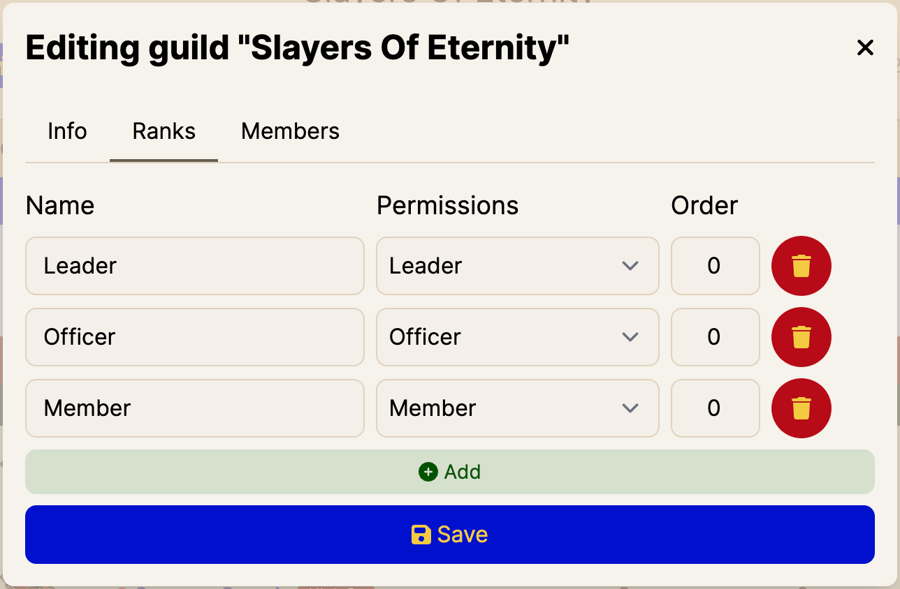Click the Order field for Leader rank
This screenshot has width=900, height=589.
[x=715, y=266]
